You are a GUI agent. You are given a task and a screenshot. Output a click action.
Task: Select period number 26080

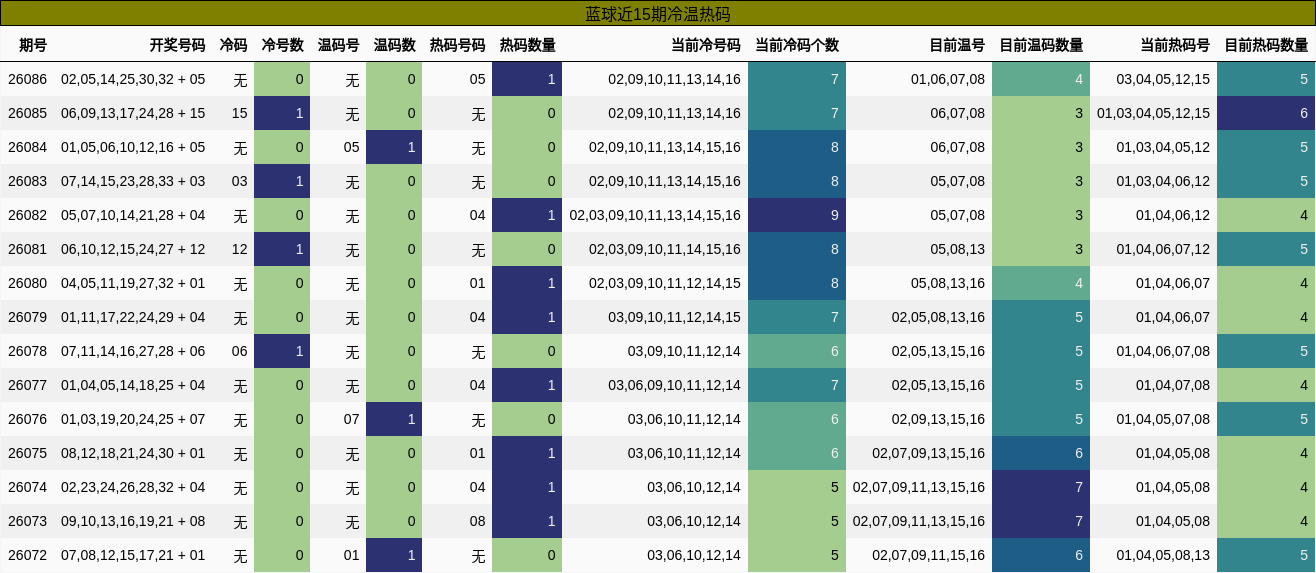27,283
